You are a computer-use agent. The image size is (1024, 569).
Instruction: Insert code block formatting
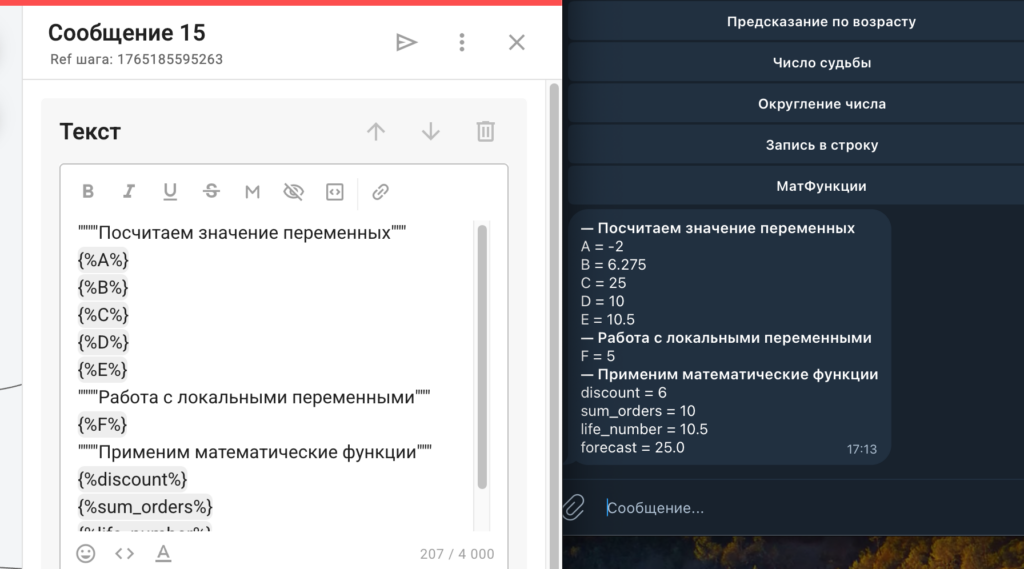click(334, 192)
